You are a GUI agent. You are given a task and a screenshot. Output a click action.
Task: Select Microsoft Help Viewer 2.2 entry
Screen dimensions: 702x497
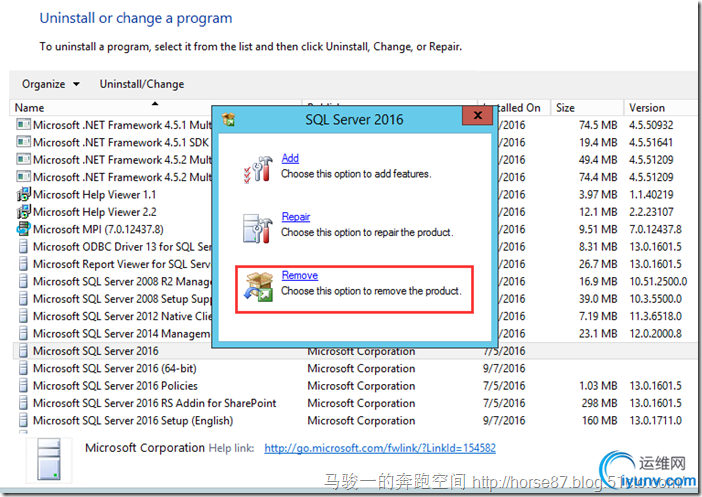[x=95, y=212]
